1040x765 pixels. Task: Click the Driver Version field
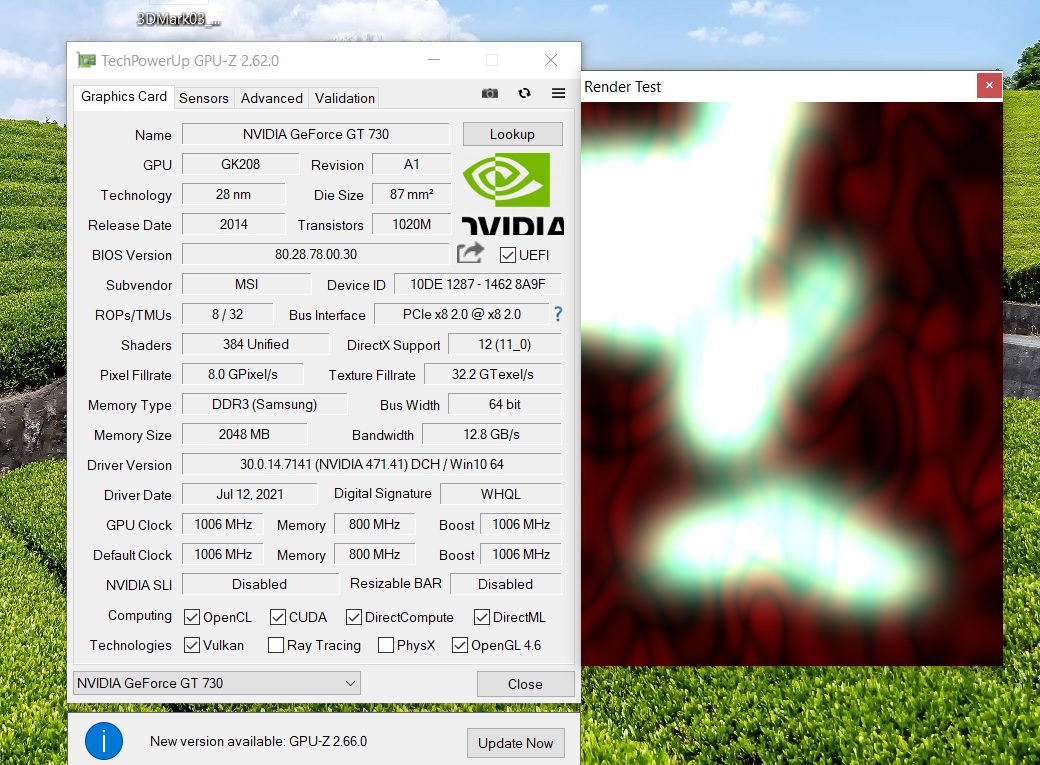coord(371,464)
